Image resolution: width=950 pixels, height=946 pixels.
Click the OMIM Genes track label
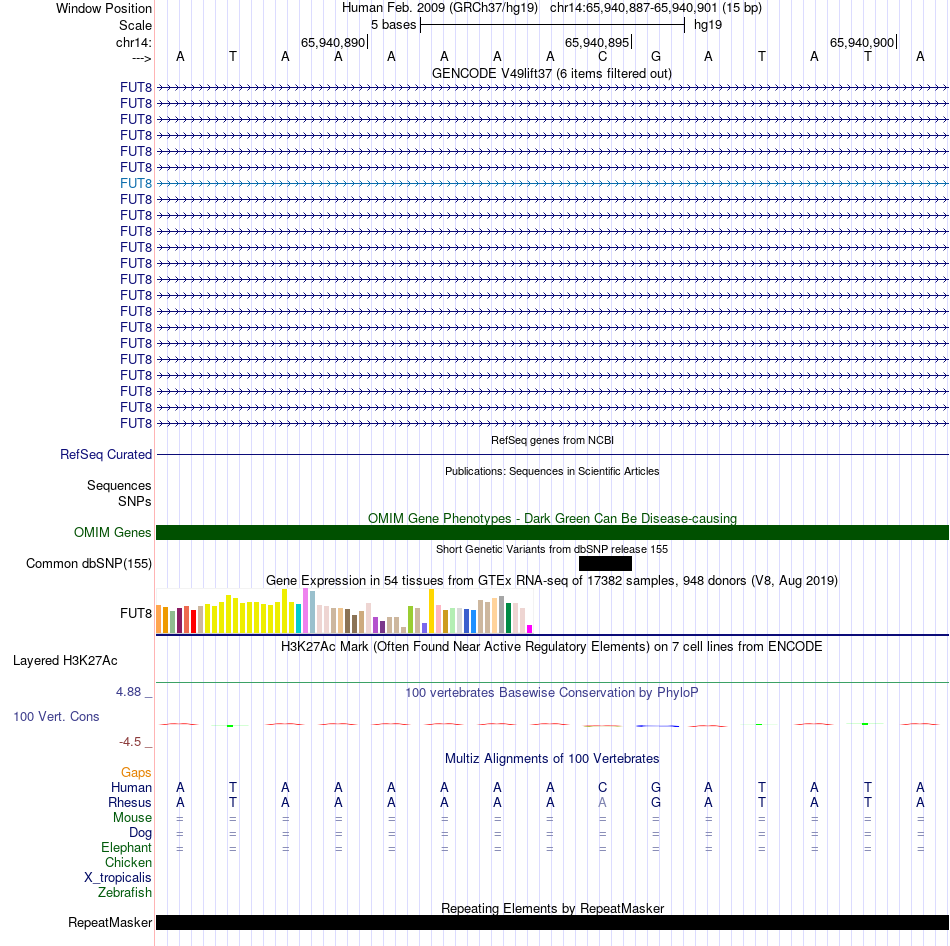pos(112,532)
